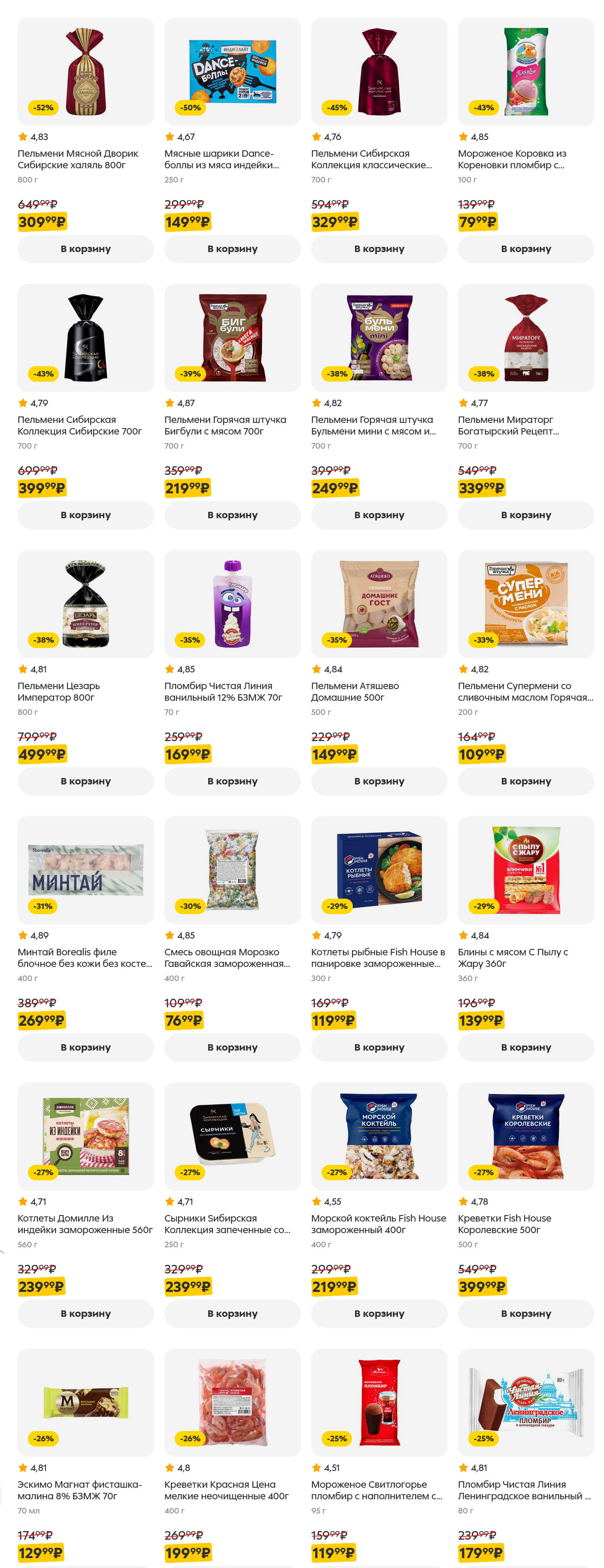604x1568 pixels.
Task: Click the star icon next to rating 4,55
Action: click(317, 1202)
